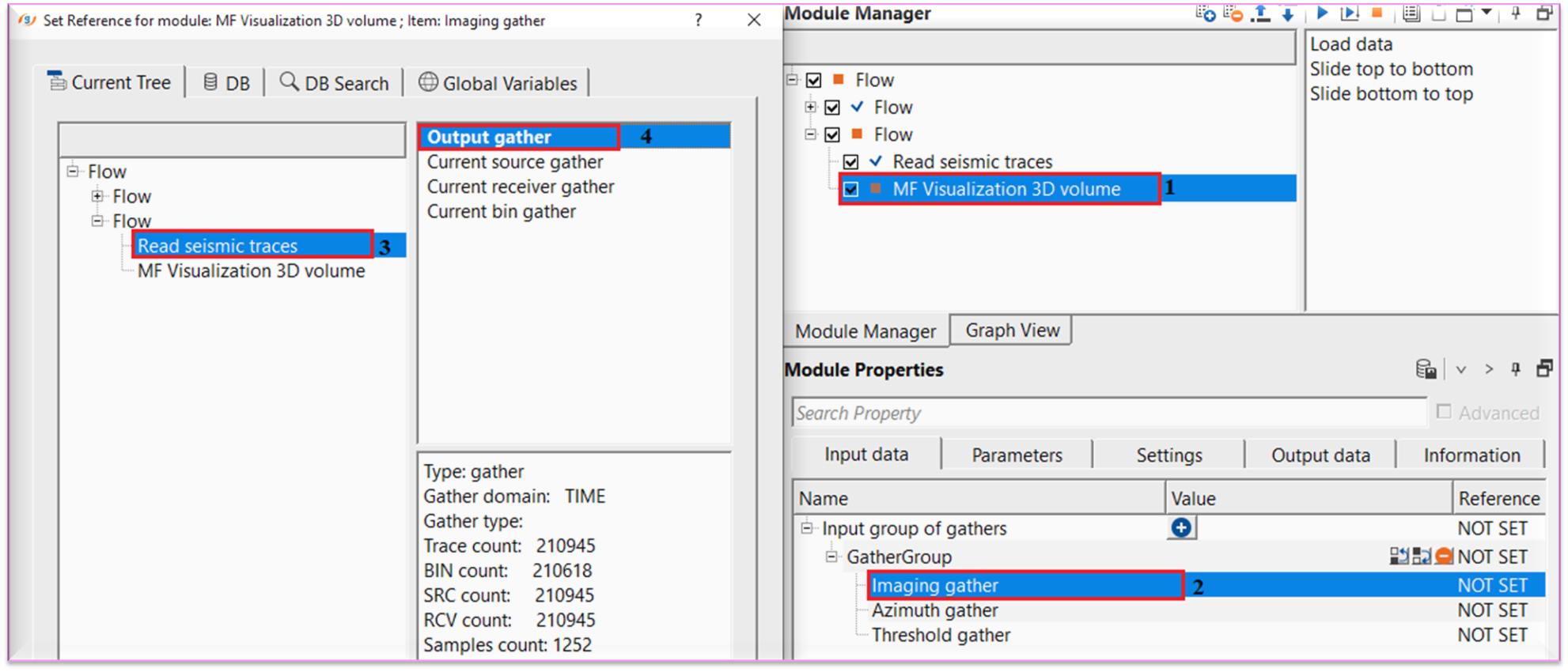Screen dimensions: 1568x672
Task: Collapse the GatherGroup tree node
Action: [x=831, y=557]
